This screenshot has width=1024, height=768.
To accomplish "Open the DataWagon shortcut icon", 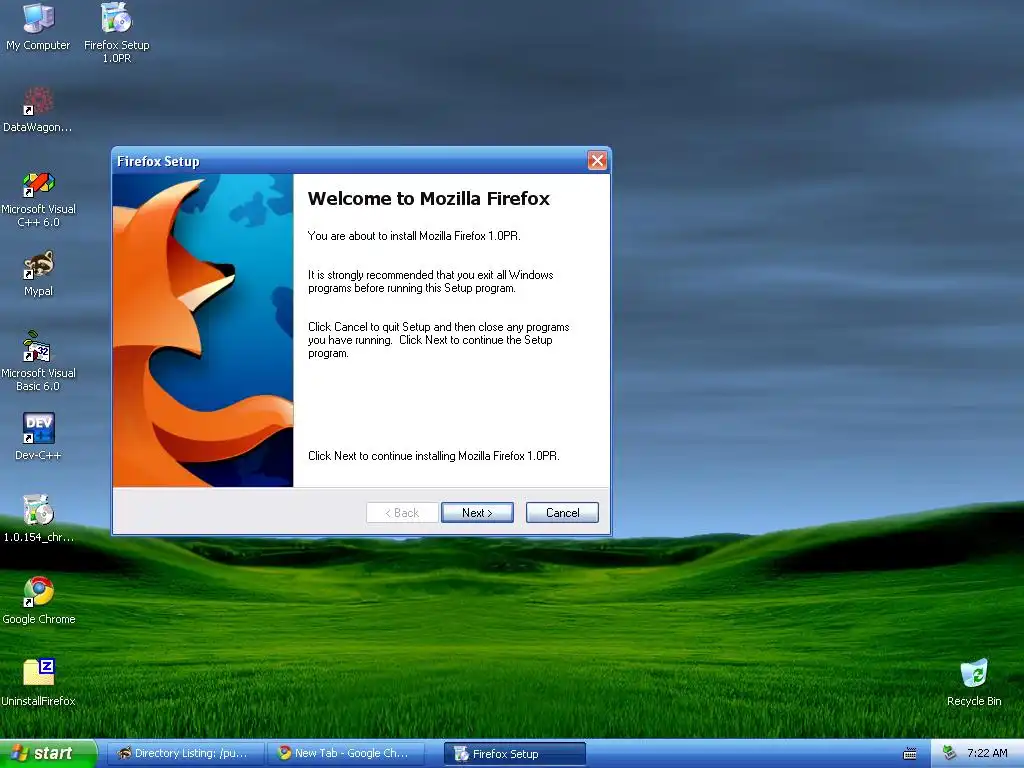I will (38, 110).
